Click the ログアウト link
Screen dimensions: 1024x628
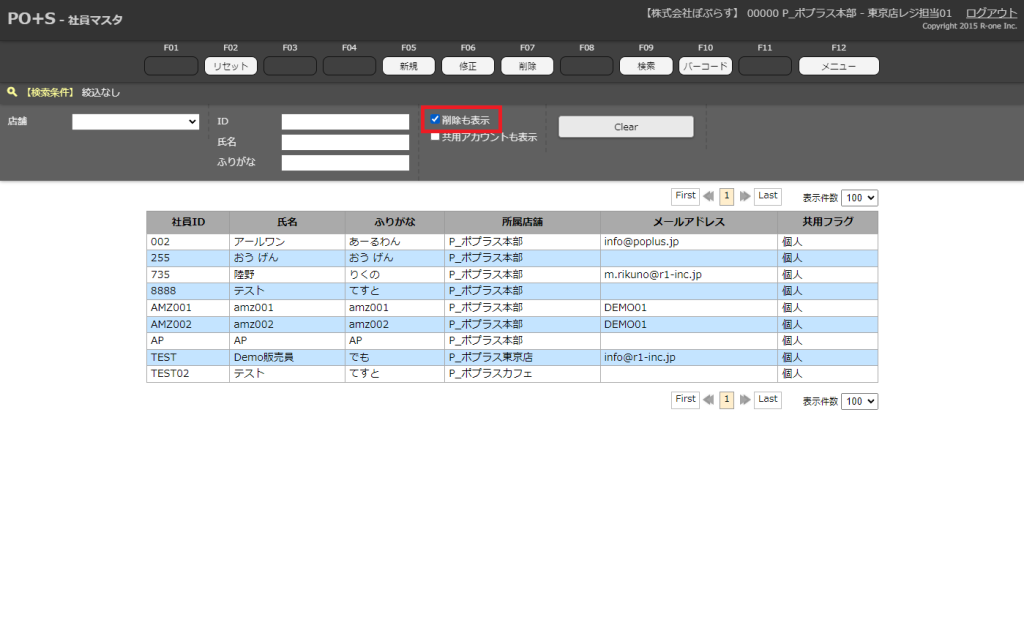[x=991, y=13]
